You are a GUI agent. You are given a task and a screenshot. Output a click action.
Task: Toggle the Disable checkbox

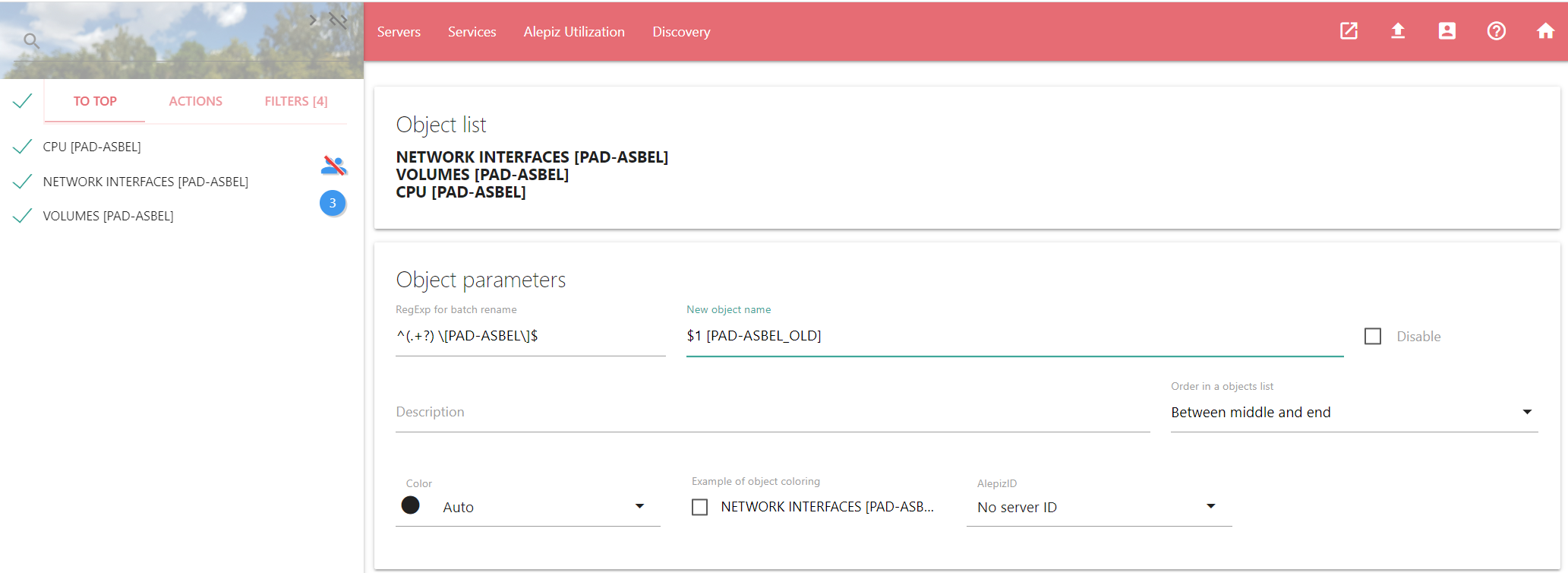[x=1373, y=337]
